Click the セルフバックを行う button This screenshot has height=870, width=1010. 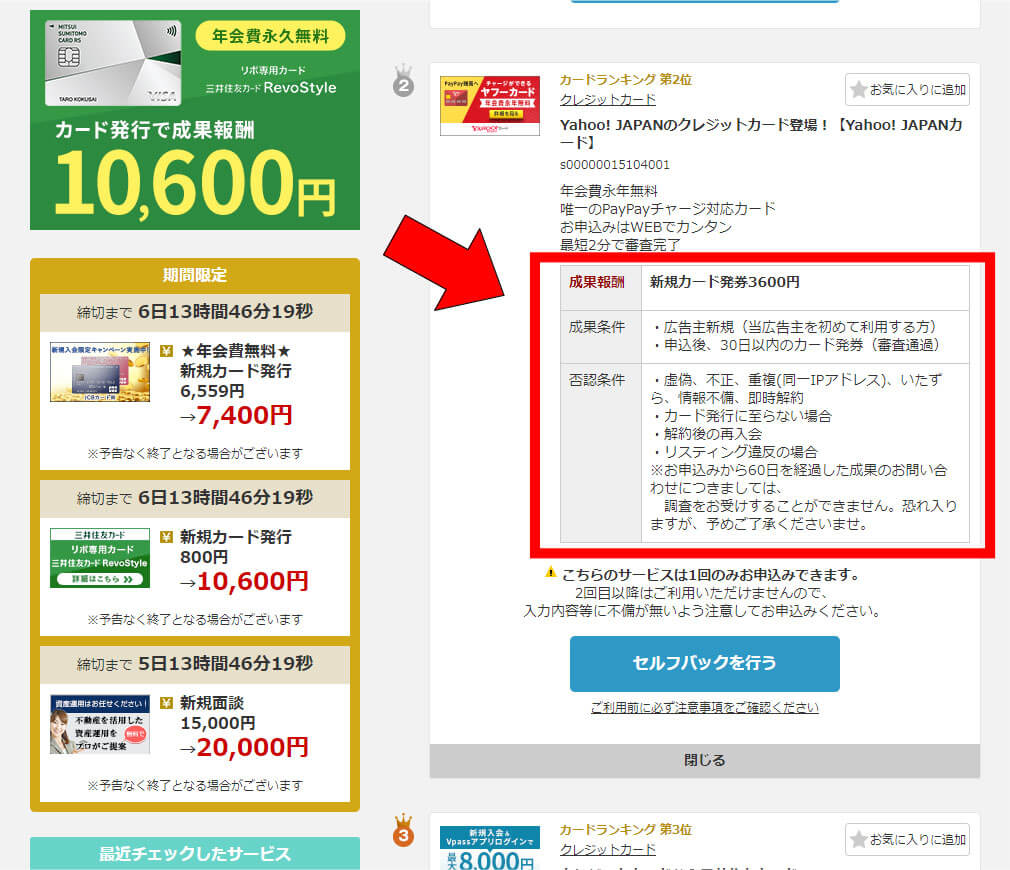(x=705, y=663)
